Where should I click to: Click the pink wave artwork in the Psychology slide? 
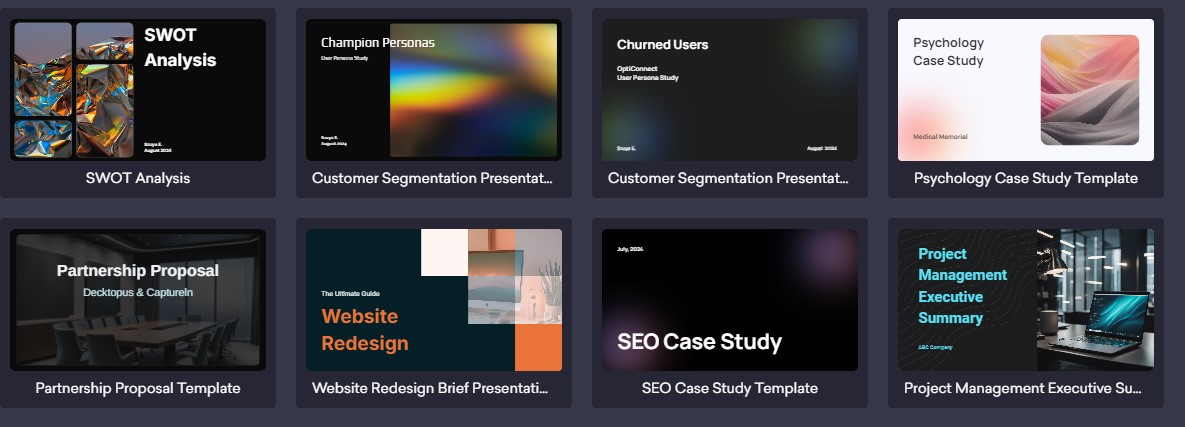1089,90
